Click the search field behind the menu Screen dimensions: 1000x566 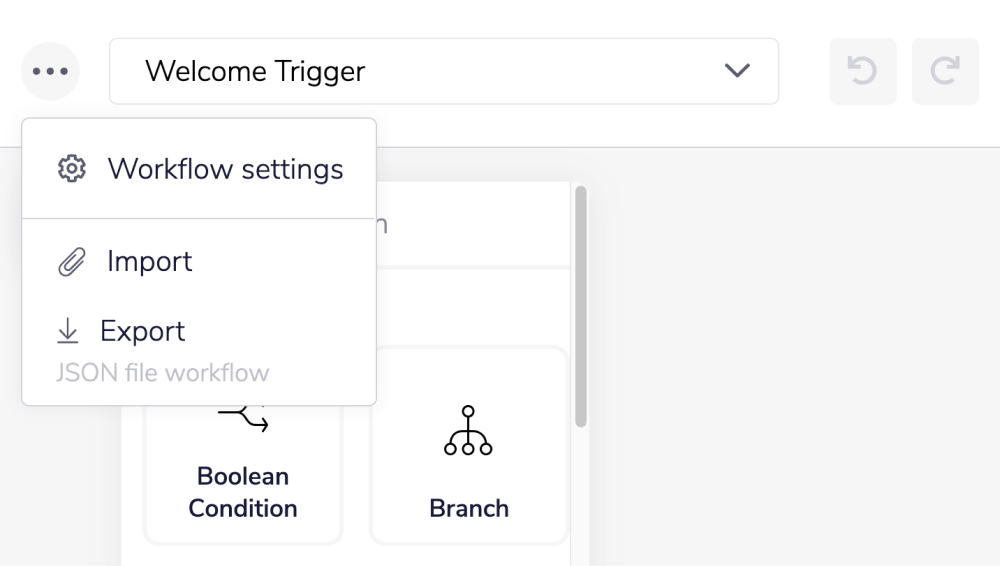(470, 224)
